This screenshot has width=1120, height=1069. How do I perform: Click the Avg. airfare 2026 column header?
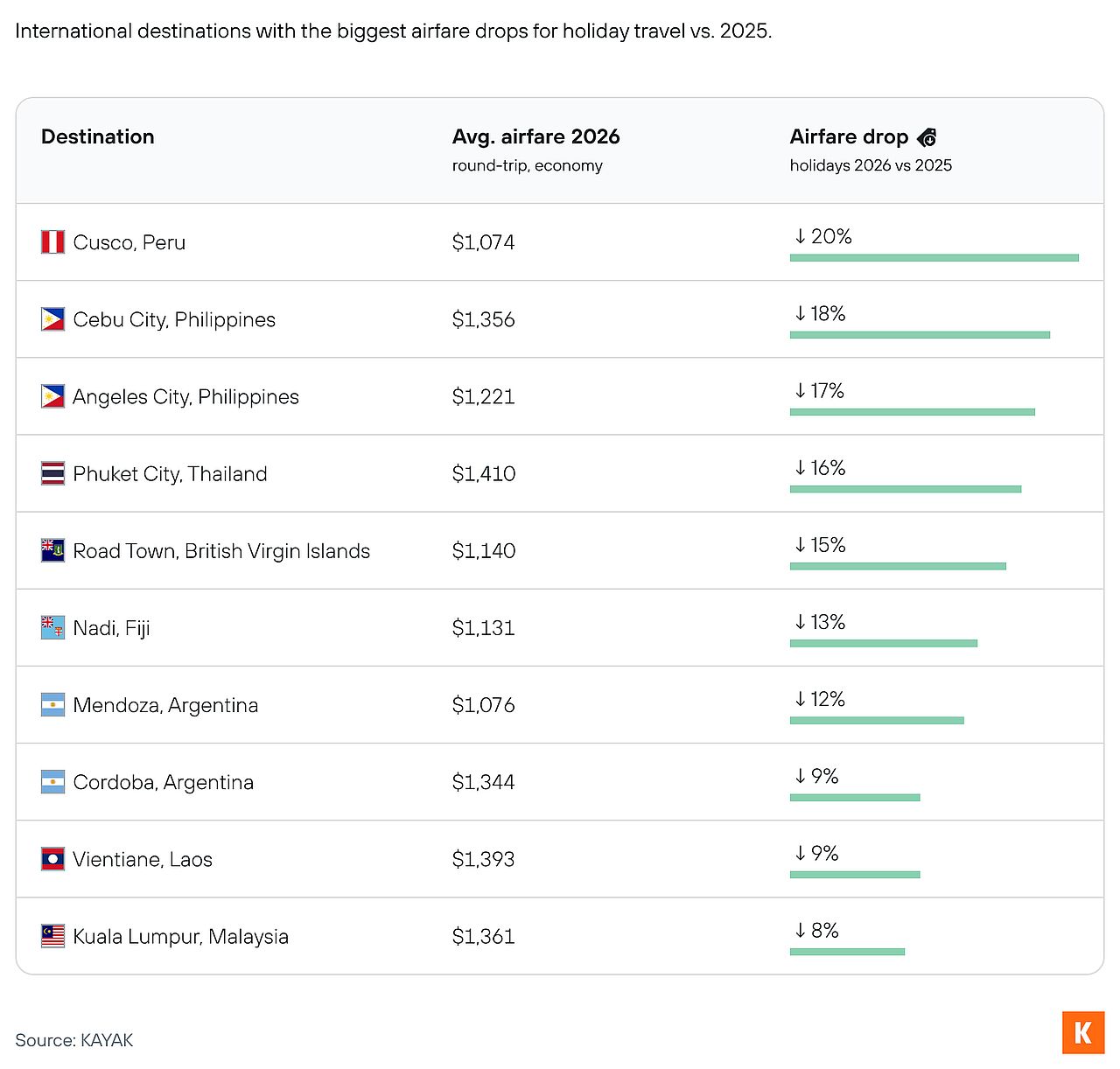tap(535, 136)
